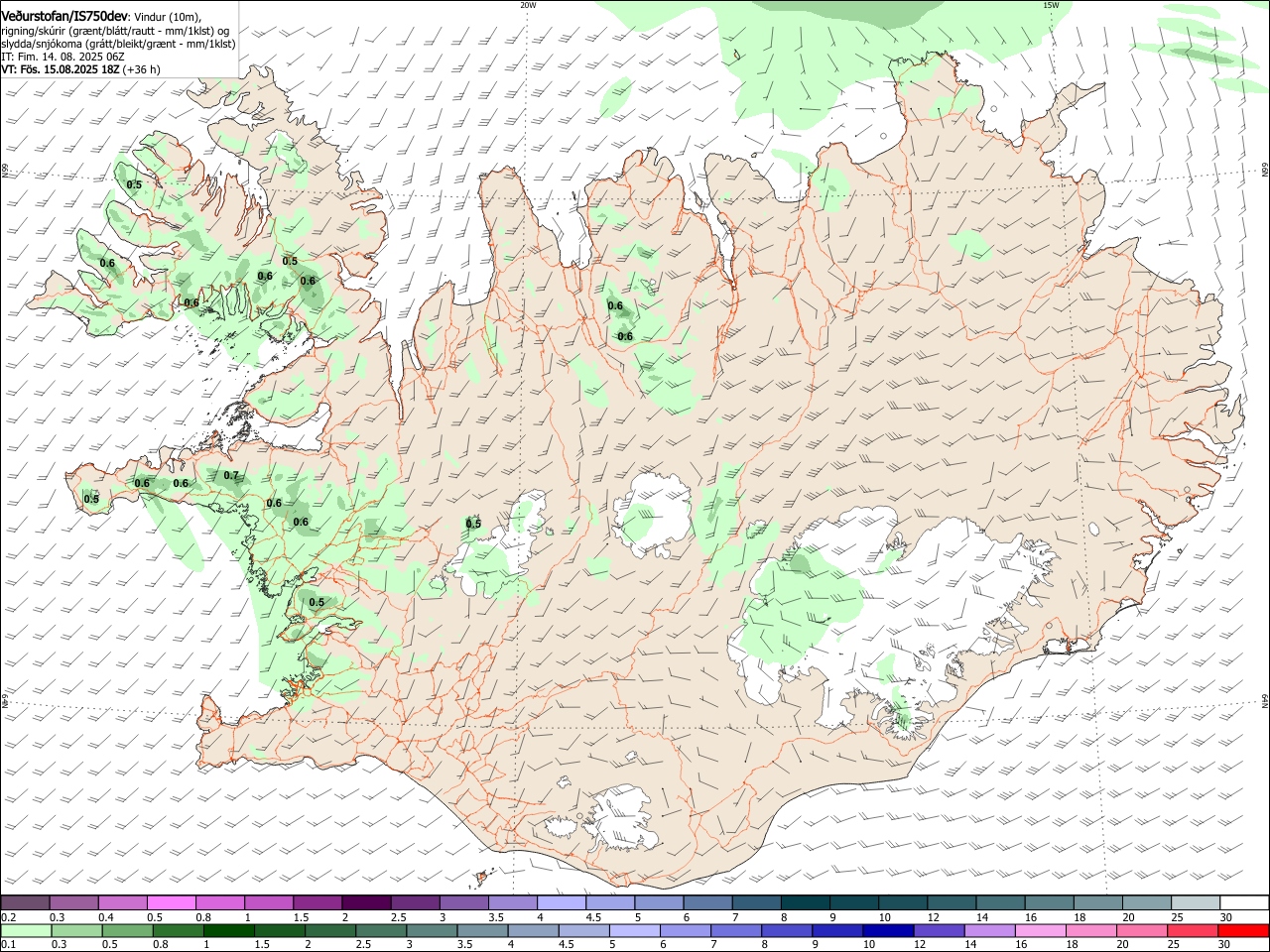Pick the periwinkle swatch labeled 4 in top legend row
This screenshot has width=1270, height=952.
[x=562, y=903]
